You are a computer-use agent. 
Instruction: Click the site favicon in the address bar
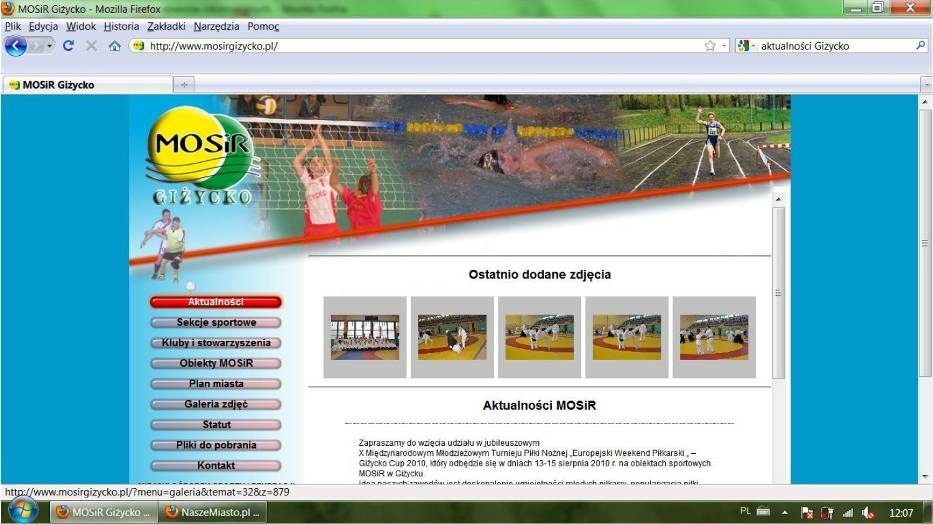pyautogui.click(x=139, y=46)
